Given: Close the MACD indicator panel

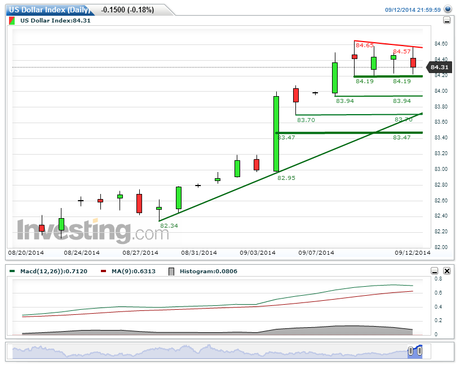Looking at the screenshot, I should click(447, 271).
